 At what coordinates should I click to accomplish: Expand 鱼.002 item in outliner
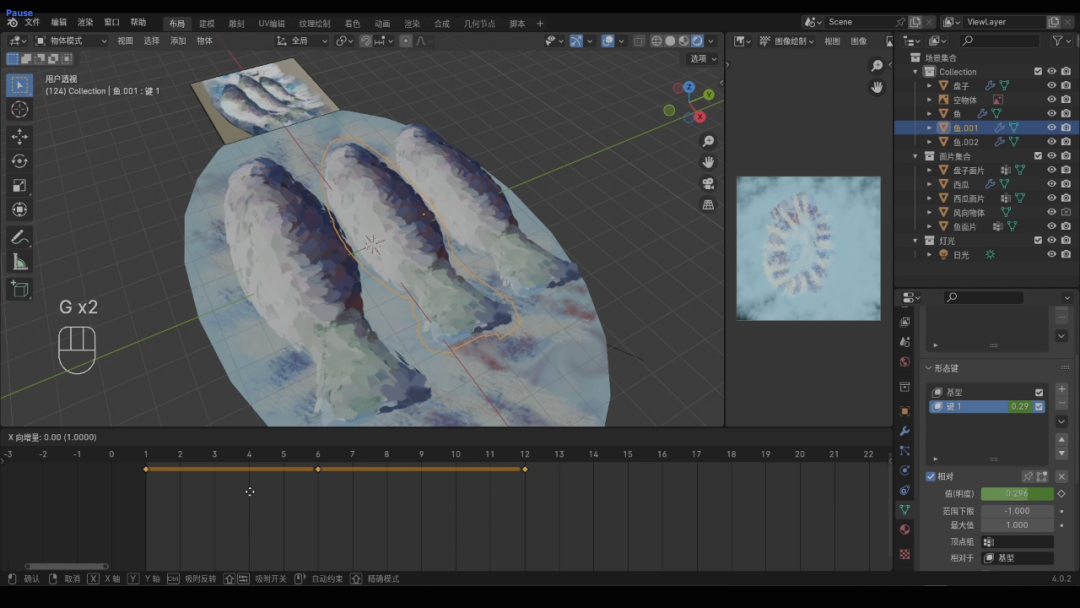tap(929, 142)
